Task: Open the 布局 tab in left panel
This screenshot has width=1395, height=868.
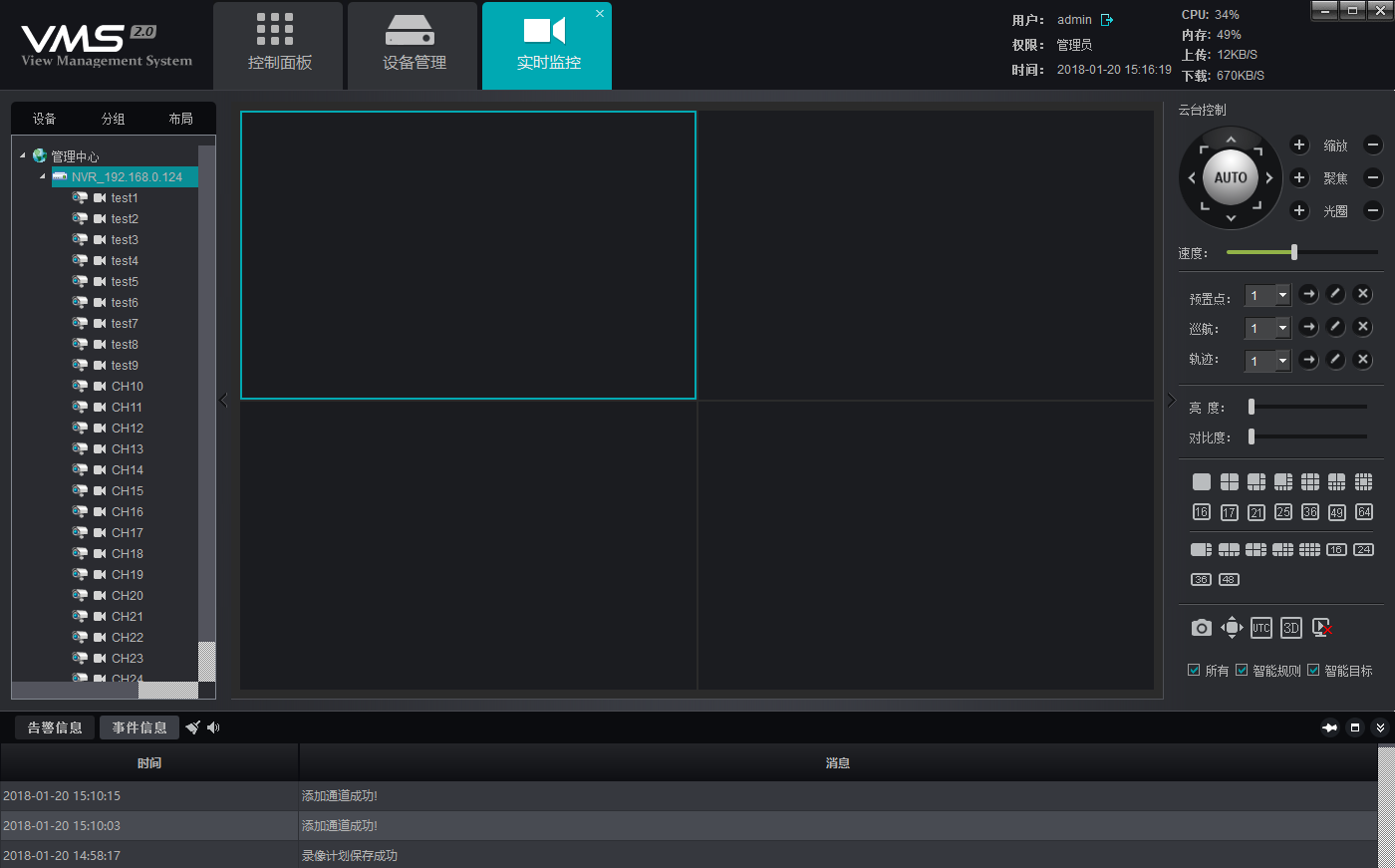Action: coord(180,119)
